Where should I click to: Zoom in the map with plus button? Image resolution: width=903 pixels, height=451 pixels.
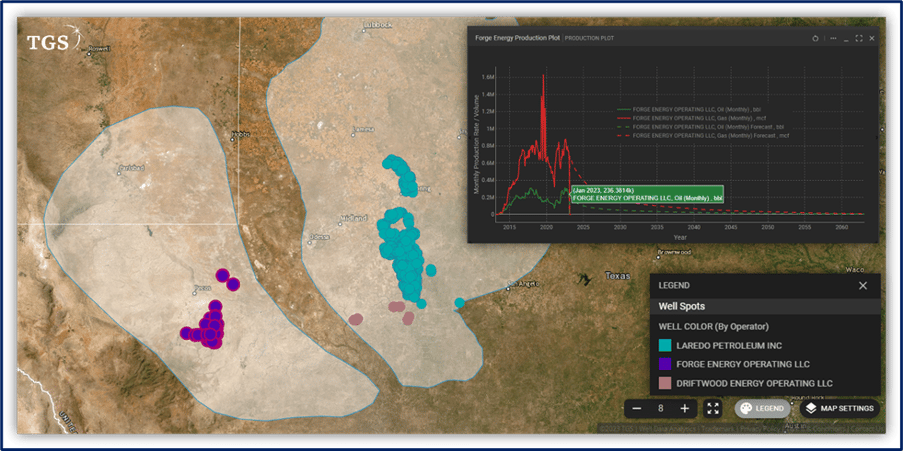(x=685, y=408)
